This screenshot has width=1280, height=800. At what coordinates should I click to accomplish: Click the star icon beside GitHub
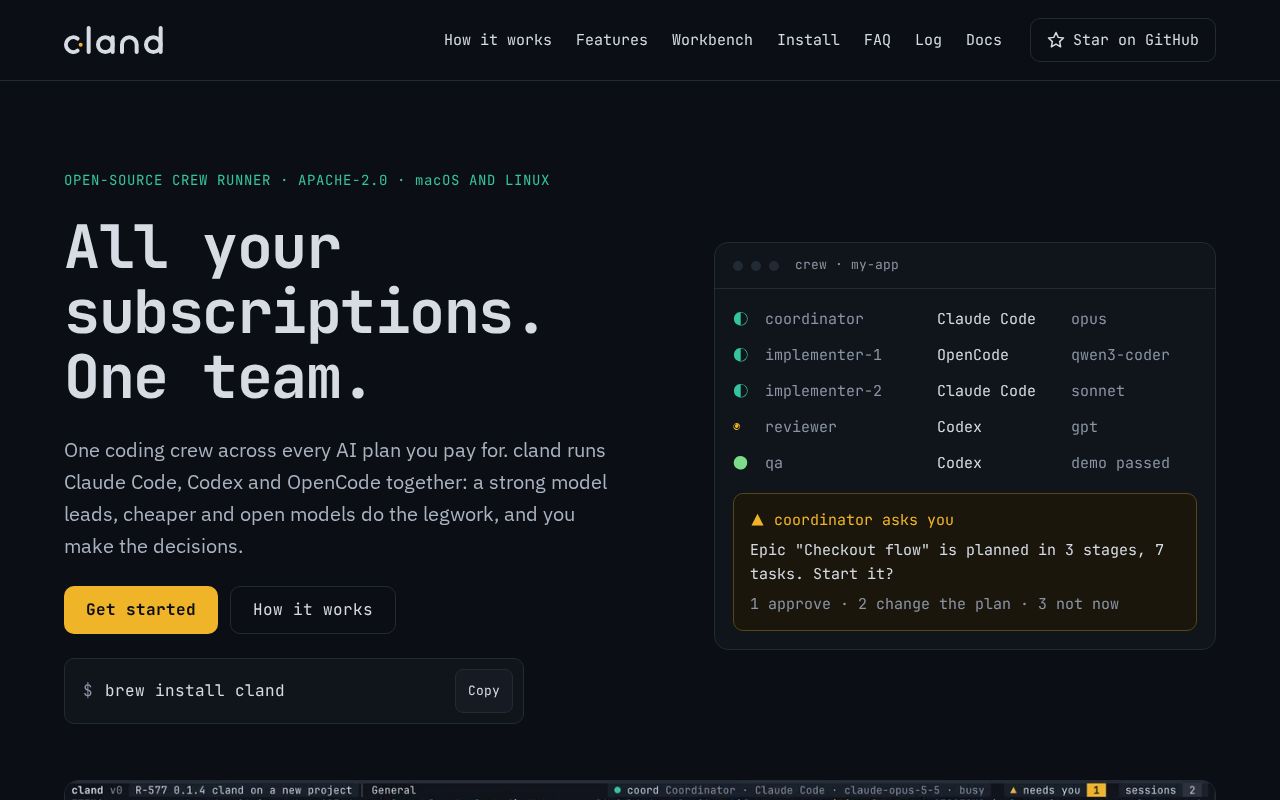[1056, 40]
